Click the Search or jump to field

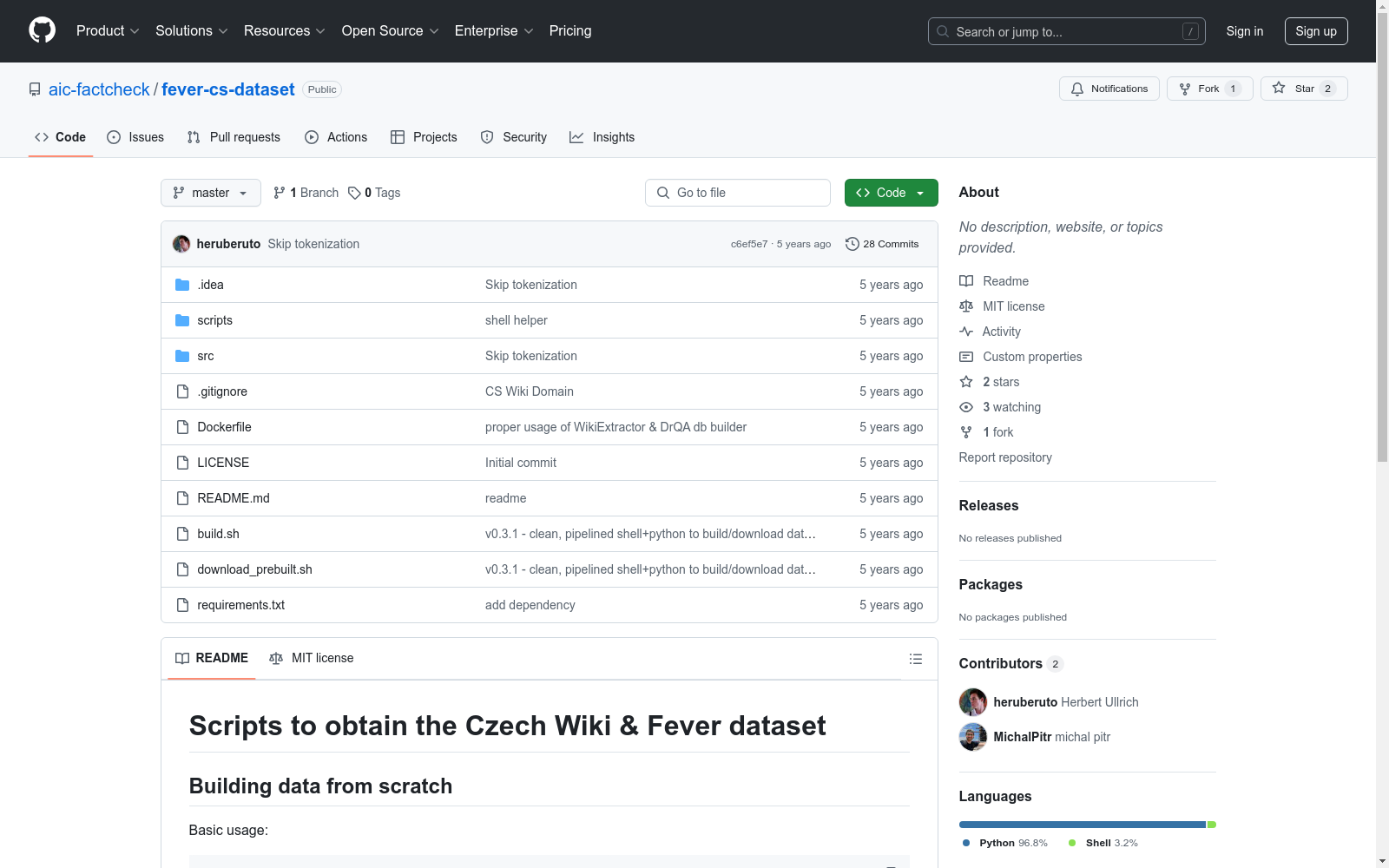[x=1067, y=31]
